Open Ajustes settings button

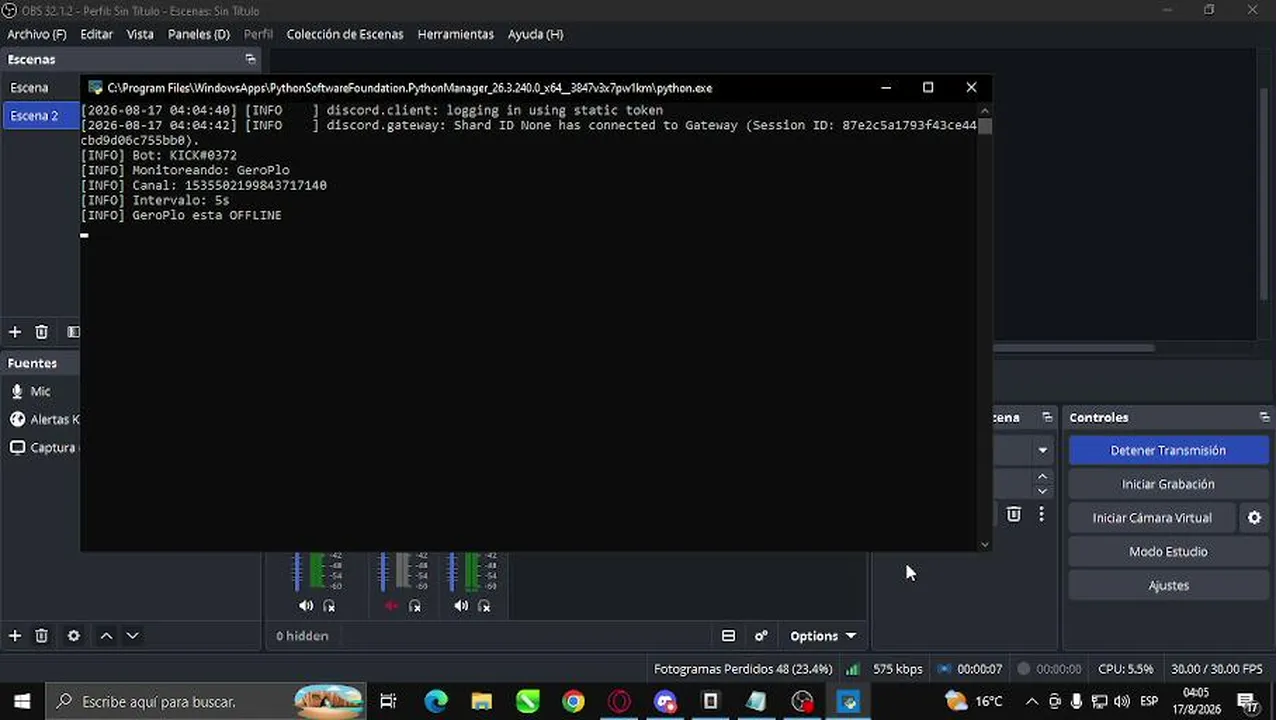[1168, 586]
